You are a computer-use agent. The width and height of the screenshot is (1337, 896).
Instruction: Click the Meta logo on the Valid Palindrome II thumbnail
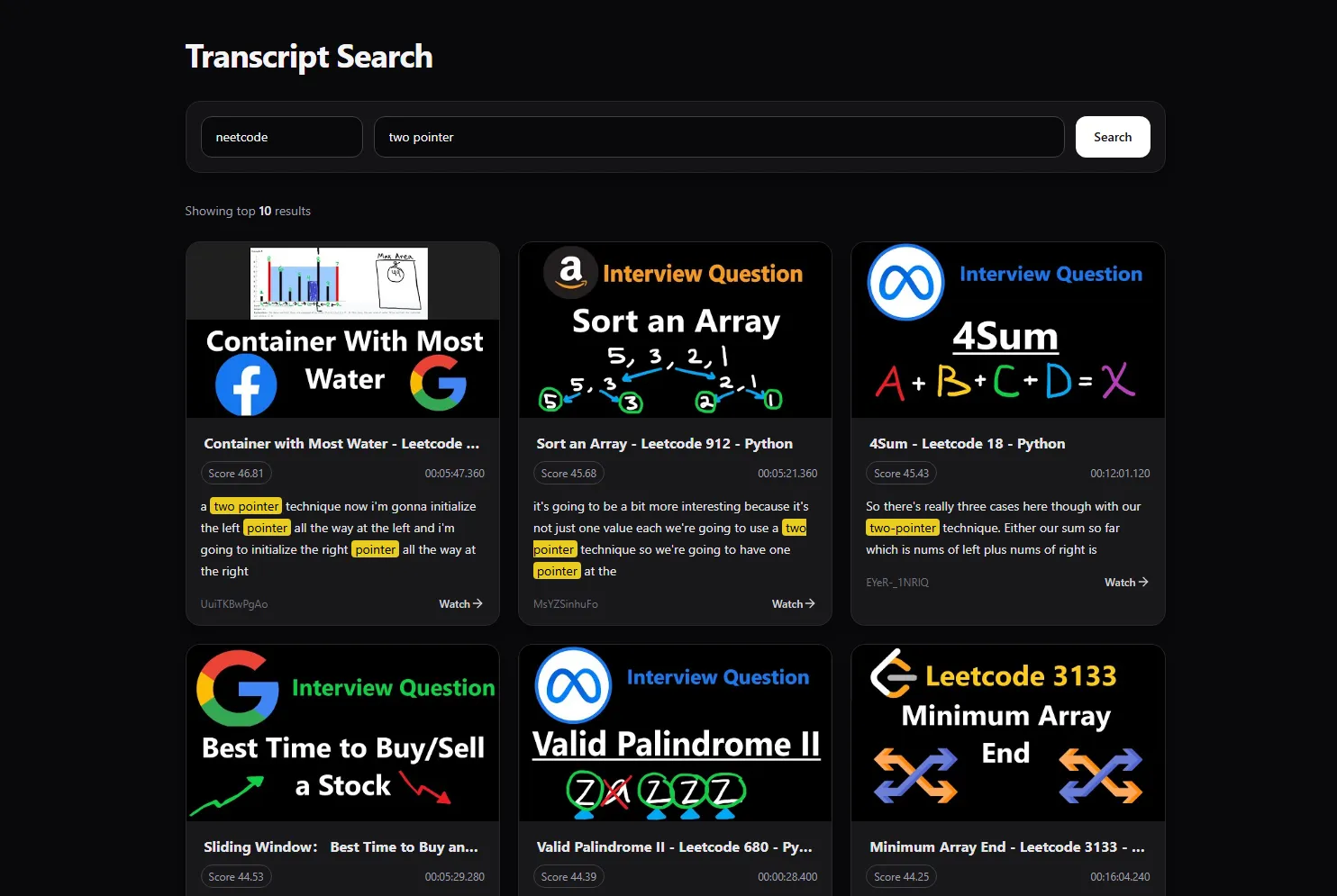coord(572,685)
